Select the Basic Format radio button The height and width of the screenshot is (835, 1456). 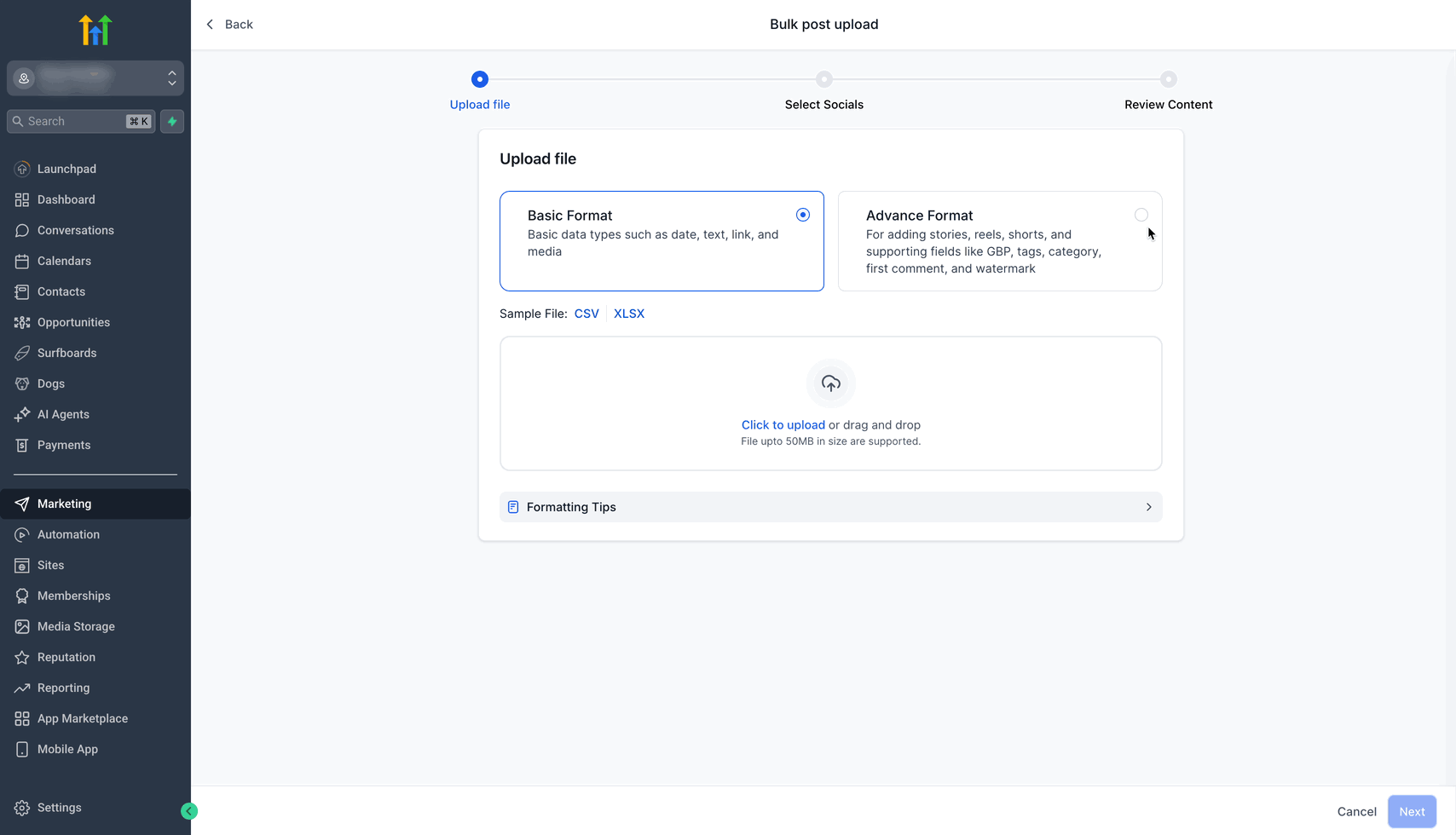pos(802,215)
